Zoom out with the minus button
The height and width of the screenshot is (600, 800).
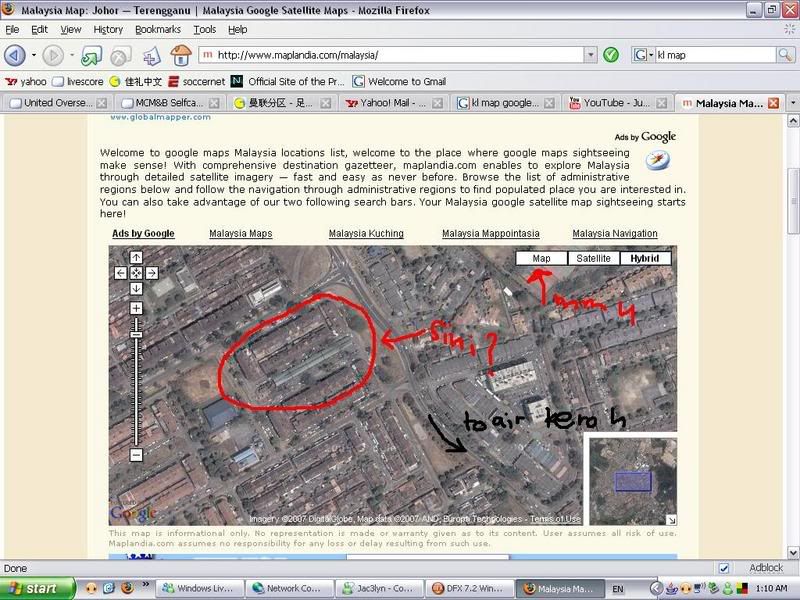point(136,455)
